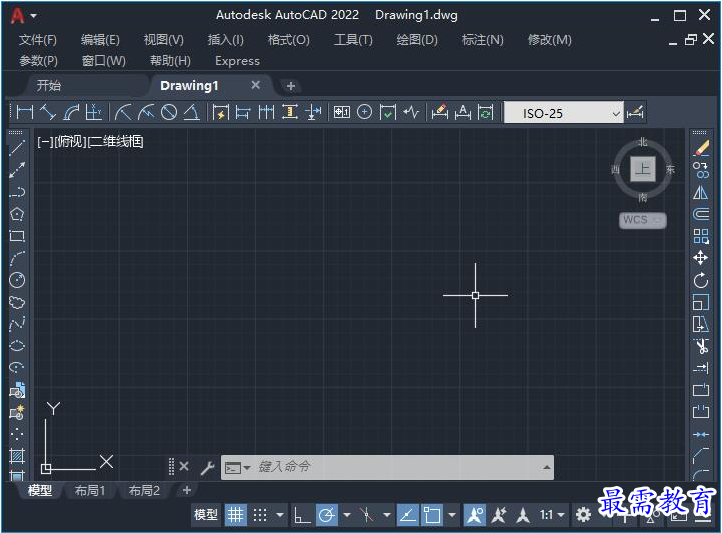Select the Baseline dimension tool
The width and height of the screenshot is (722, 533).
(243, 112)
